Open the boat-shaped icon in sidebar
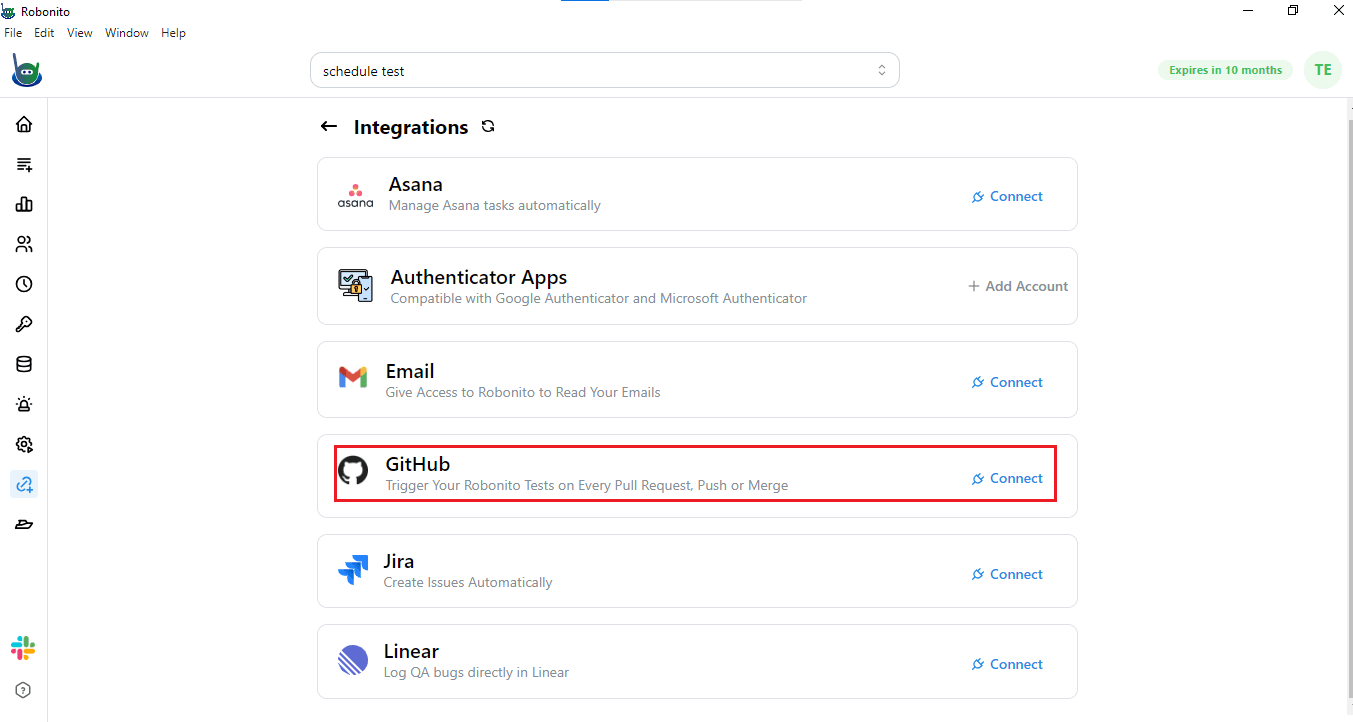The height and width of the screenshot is (722, 1353). click(24, 524)
